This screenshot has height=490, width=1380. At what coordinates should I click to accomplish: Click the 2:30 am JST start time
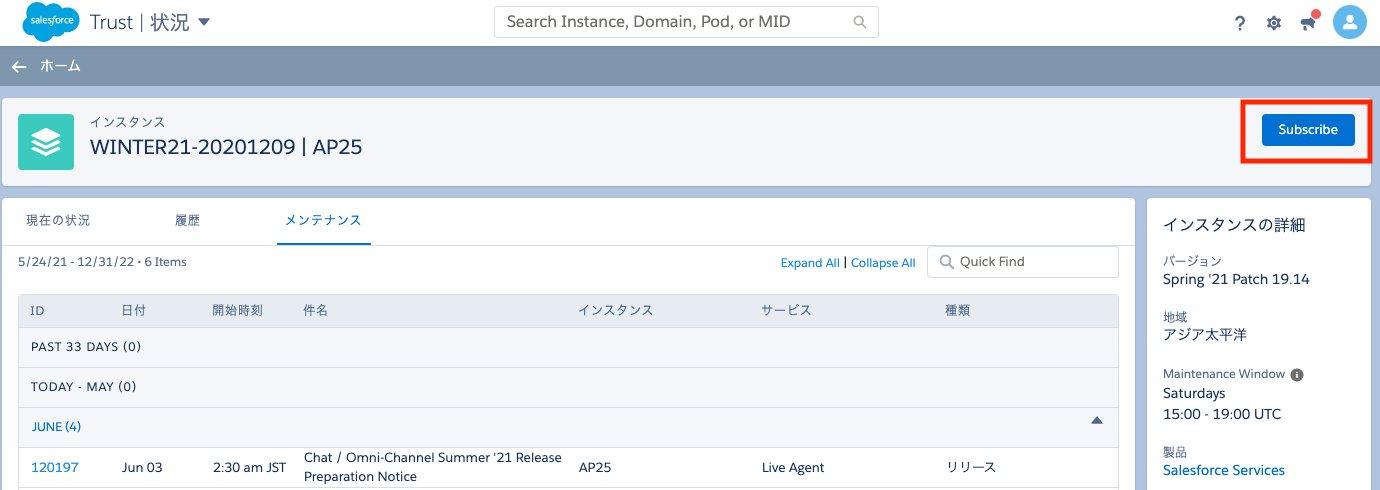247,467
